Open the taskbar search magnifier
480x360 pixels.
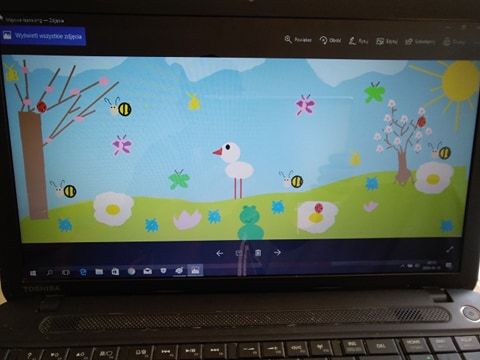[50, 273]
